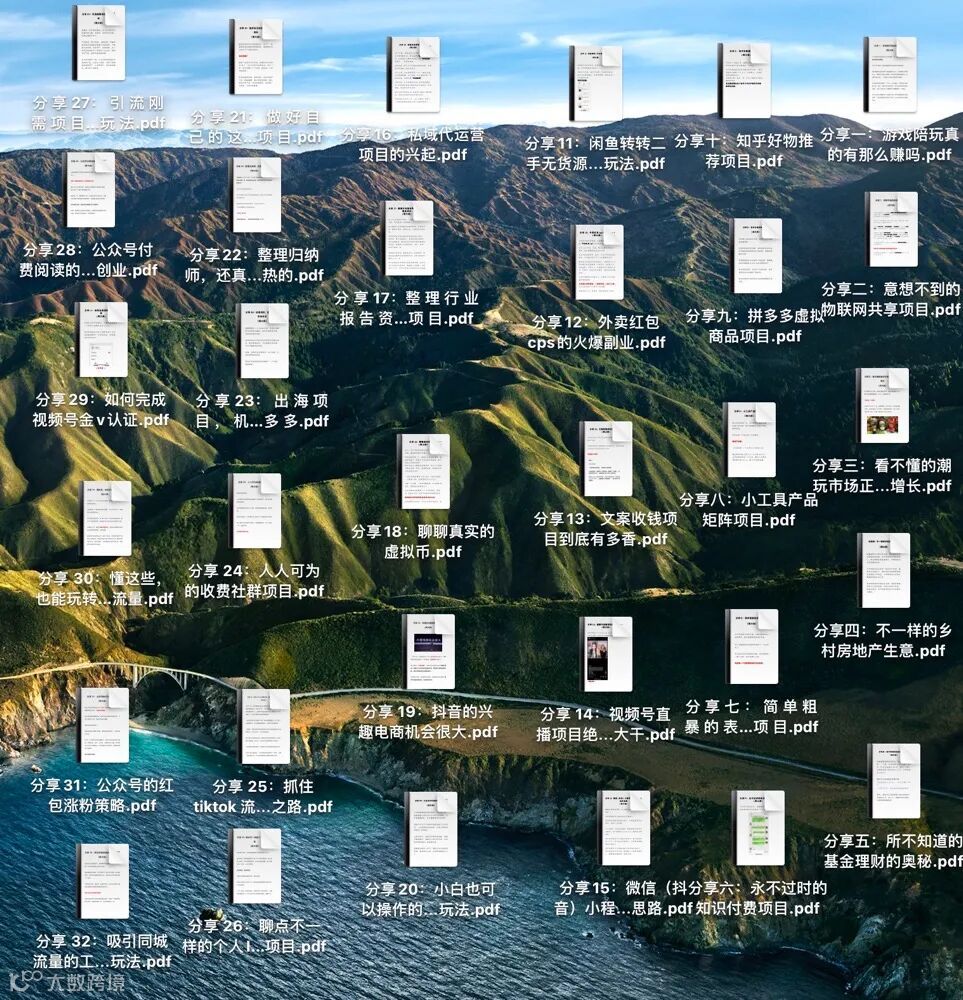The image size is (963, 1000).
Task: Click the file name 分享13：文案收钱项目到底有多香.pdf
Action: pyautogui.click(x=606, y=529)
